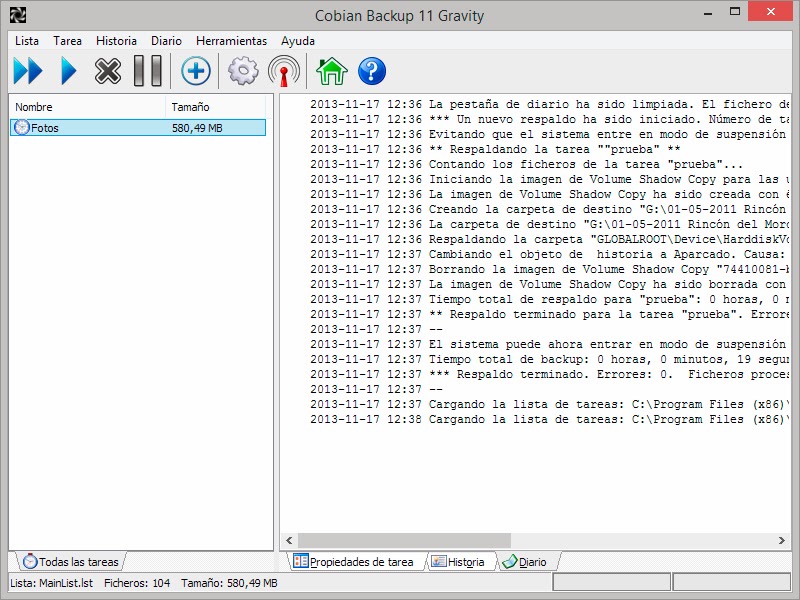Open help with blue question mark icon
The width and height of the screenshot is (800, 600).
coord(372,71)
